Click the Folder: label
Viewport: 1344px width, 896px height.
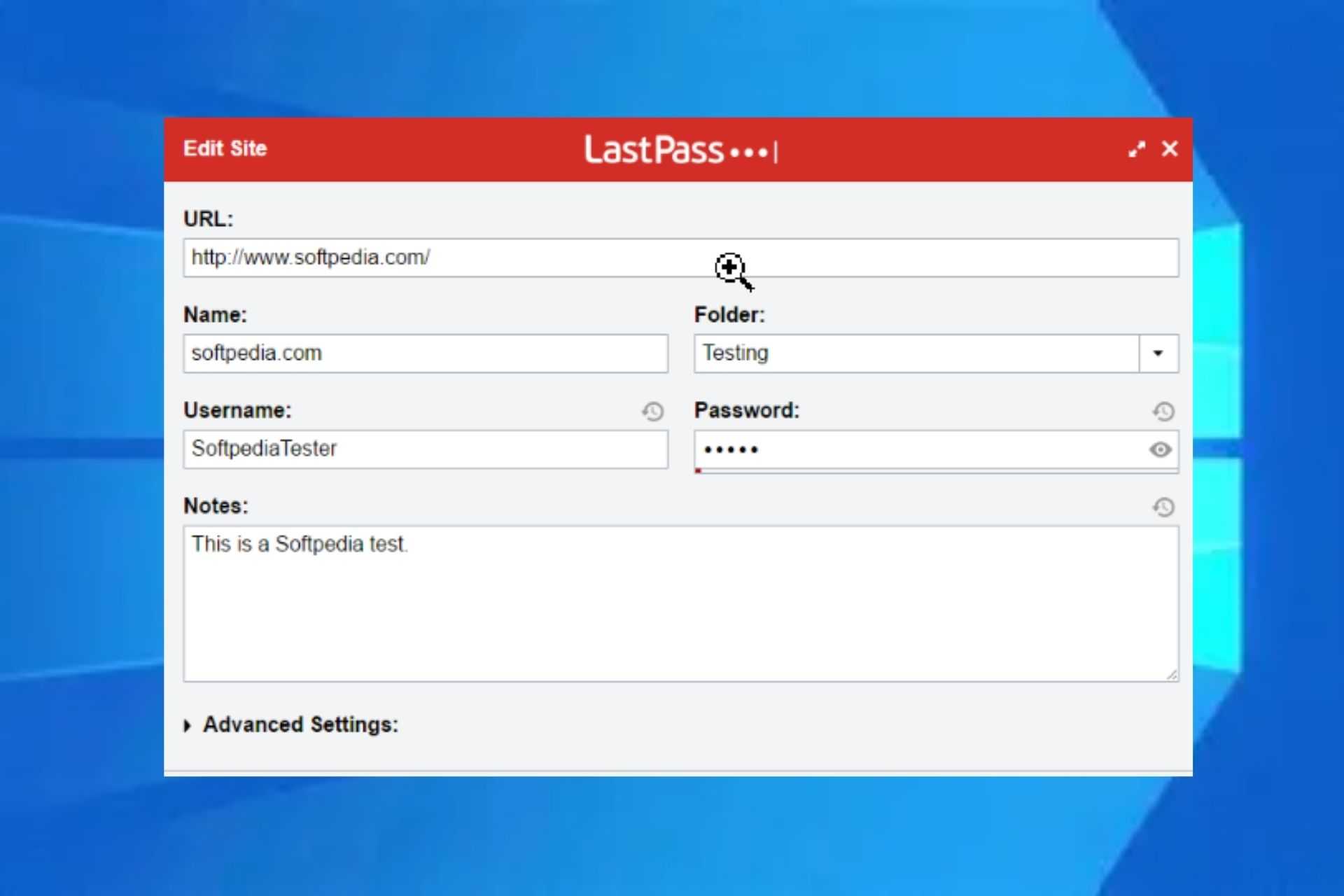click(x=729, y=315)
